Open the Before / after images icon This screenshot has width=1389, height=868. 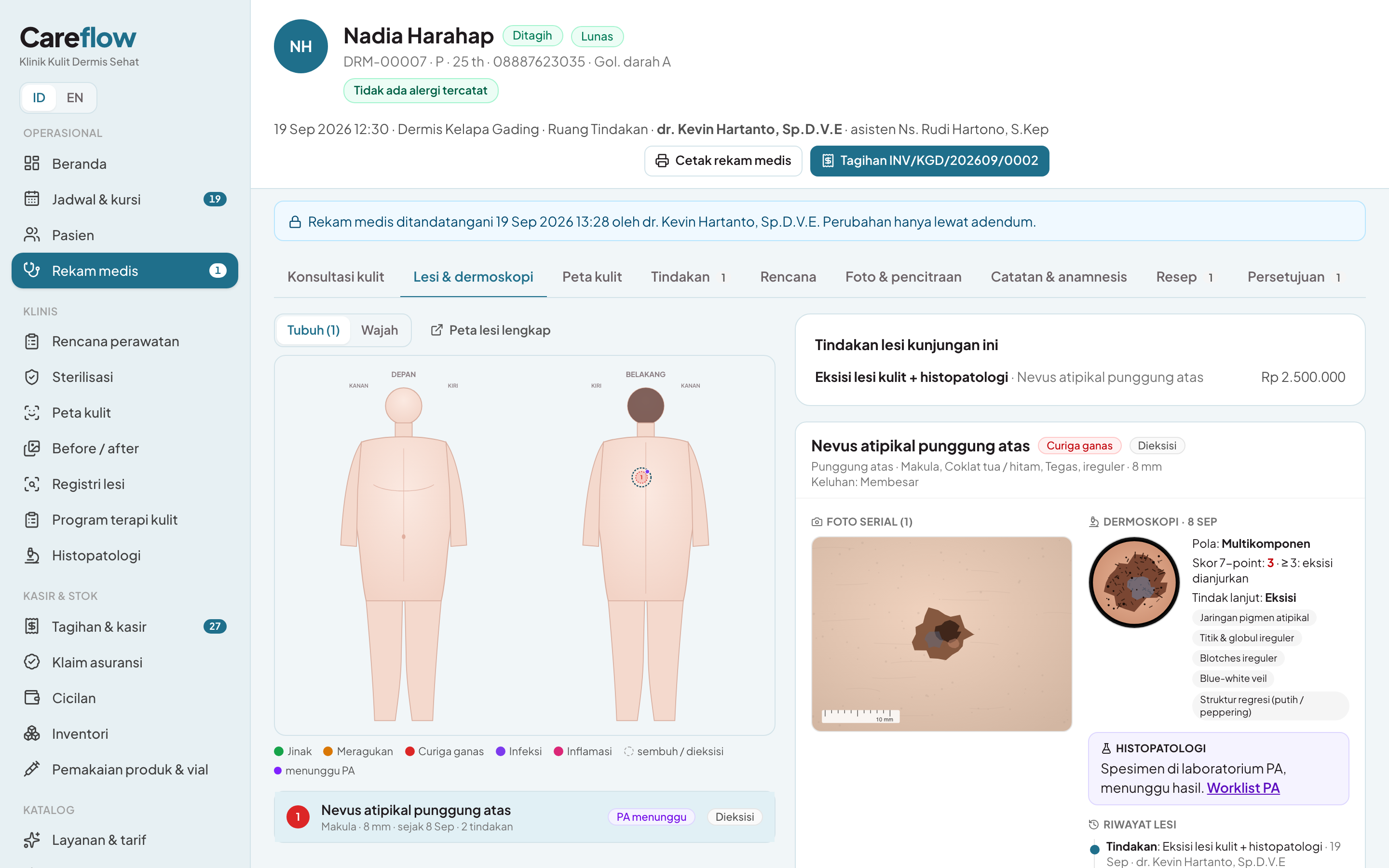(x=31, y=448)
